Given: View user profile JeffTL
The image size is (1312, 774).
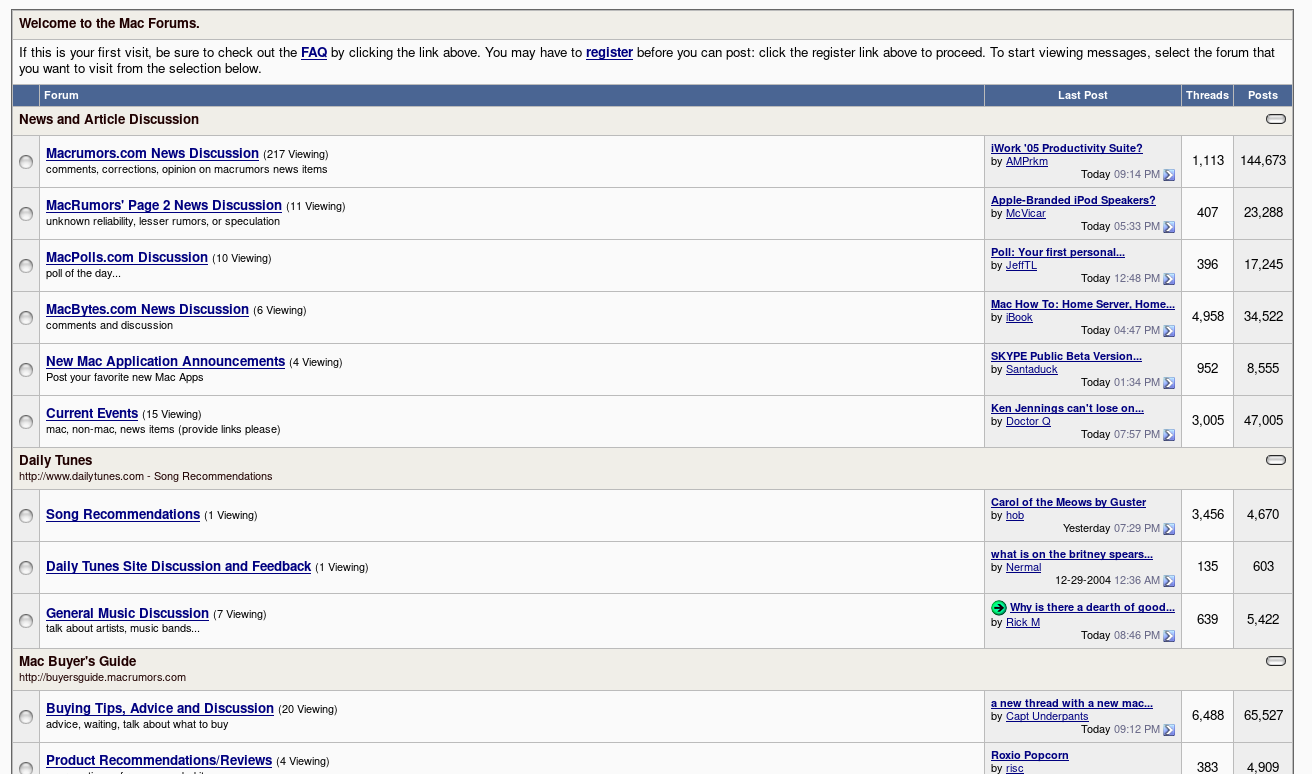Looking at the screenshot, I should coord(1021,265).
